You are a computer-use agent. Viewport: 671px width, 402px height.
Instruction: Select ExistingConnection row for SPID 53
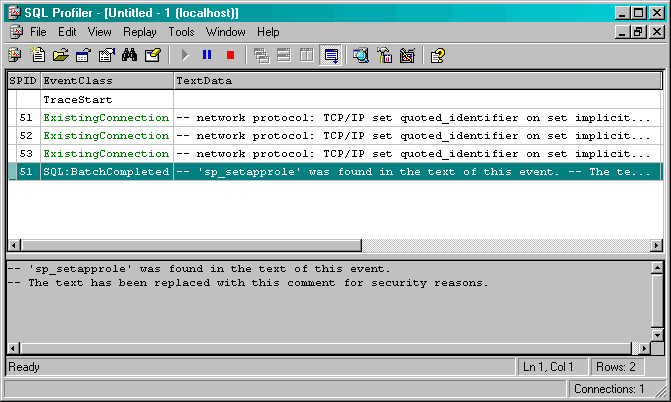tap(335, 153)
